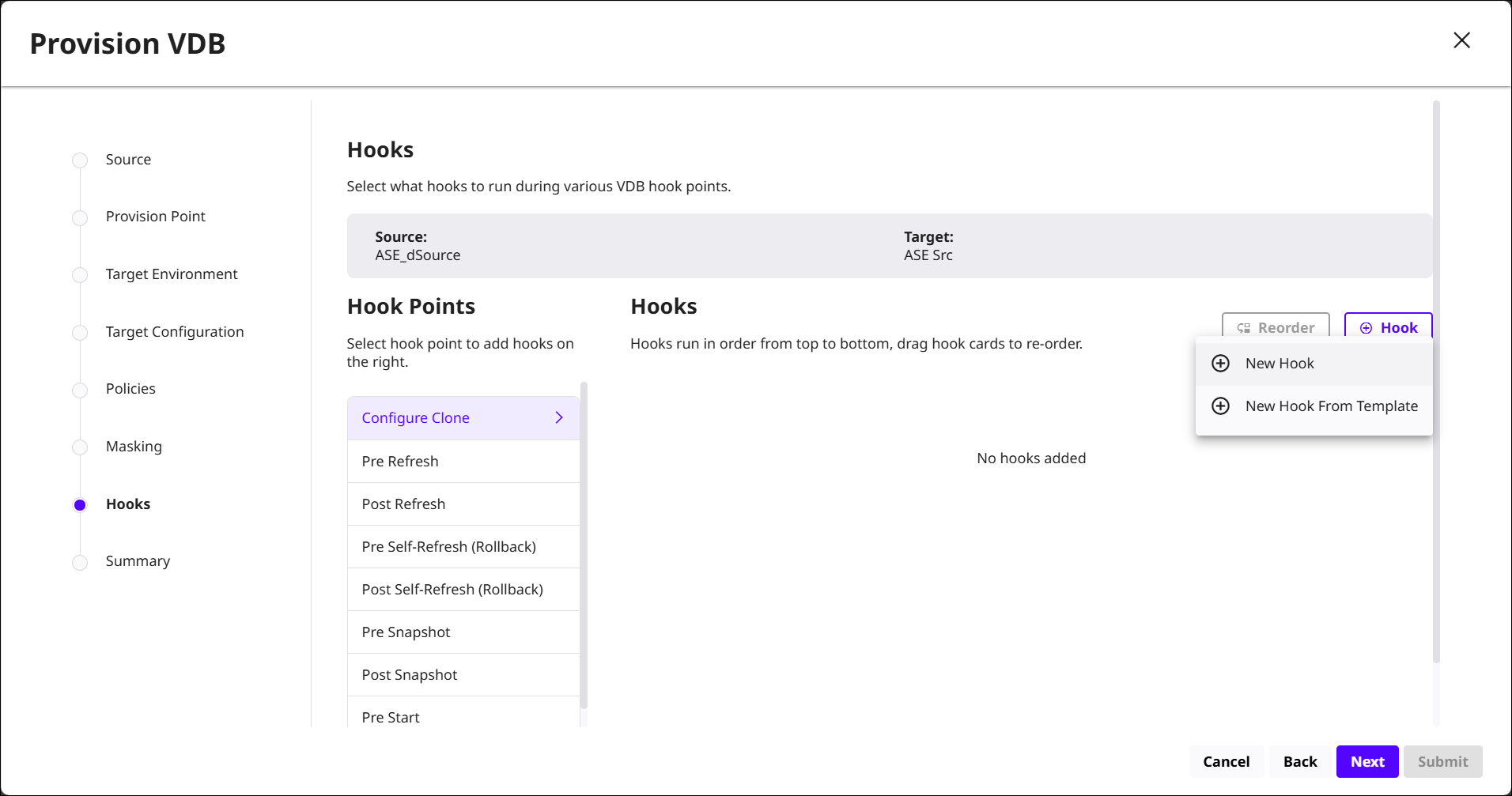Image resolution: width=1512 pixels, height=796 pixels.
Task: Click the Reorder icon button
Action: pos(1275,327)
